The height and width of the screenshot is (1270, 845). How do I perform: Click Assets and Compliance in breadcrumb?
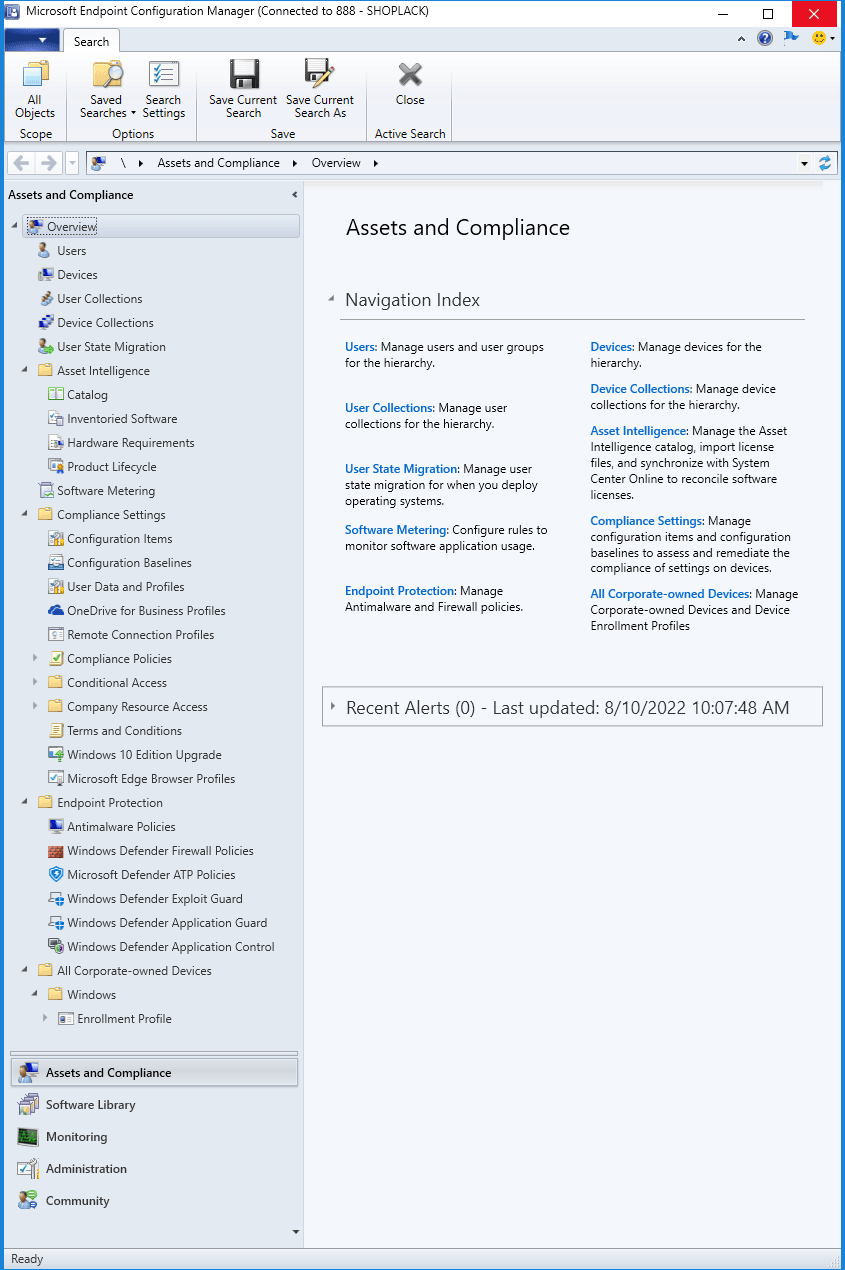coord(218,163)
